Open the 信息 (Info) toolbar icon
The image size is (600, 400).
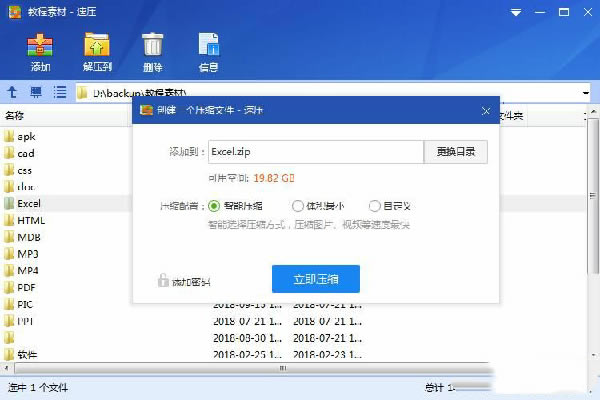[209, 52]
